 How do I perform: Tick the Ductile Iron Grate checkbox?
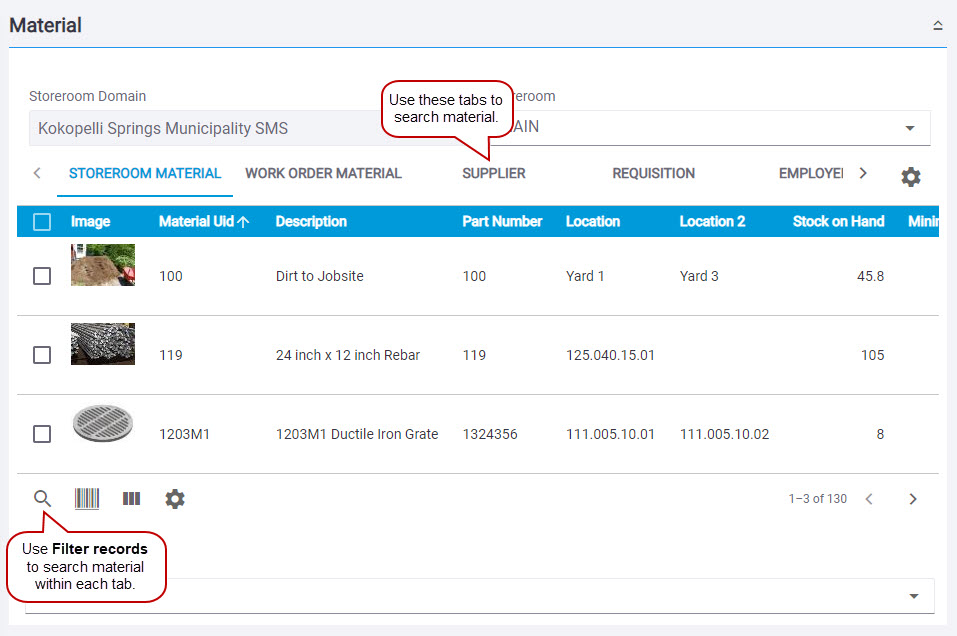(42, 434)
